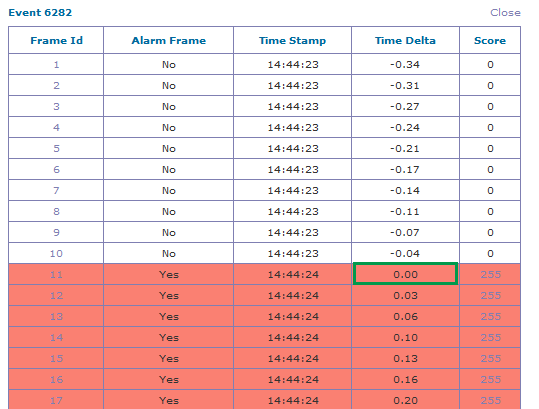Click time stamp 14:44:23 in row 5
Screen dimensions: 539x409
293,148
